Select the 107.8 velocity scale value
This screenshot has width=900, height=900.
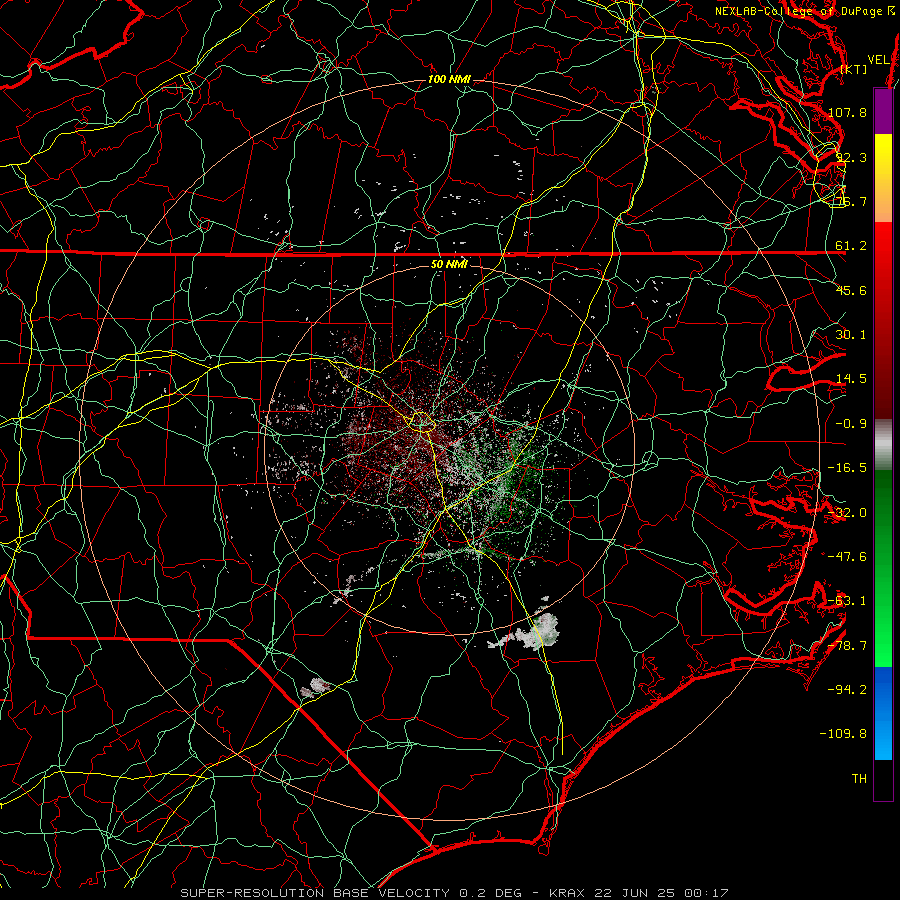pos(847,112)
